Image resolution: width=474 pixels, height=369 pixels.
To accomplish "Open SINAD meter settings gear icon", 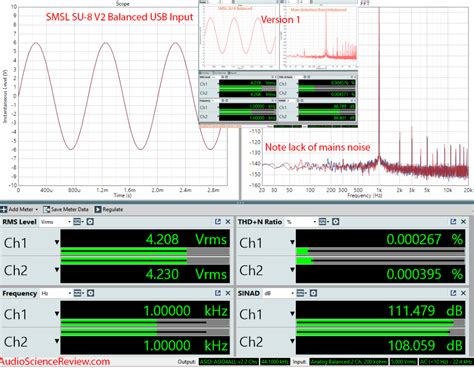I will click(x=313, y=293).
